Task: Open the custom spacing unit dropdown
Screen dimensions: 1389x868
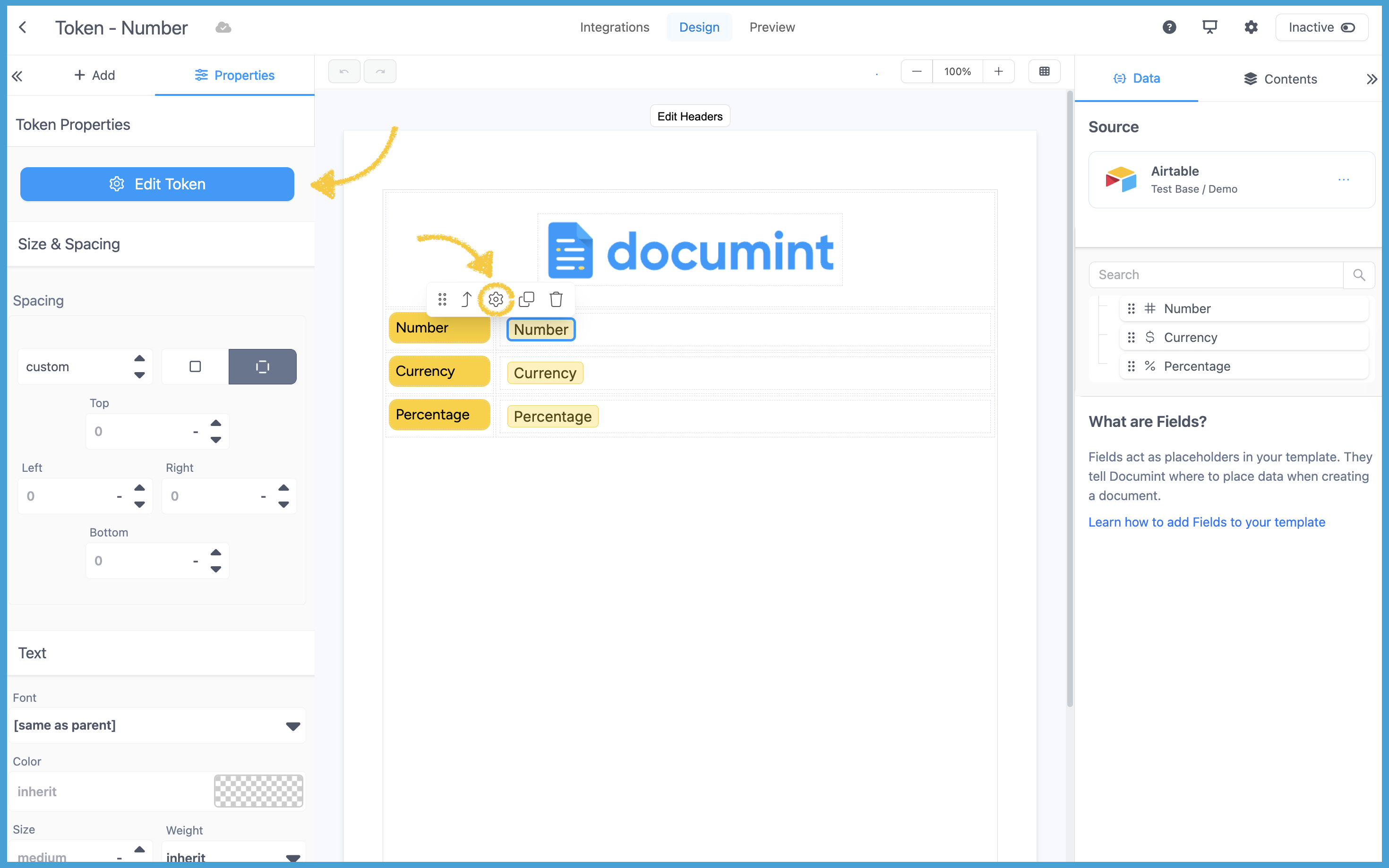Action: tap(85, 366)
